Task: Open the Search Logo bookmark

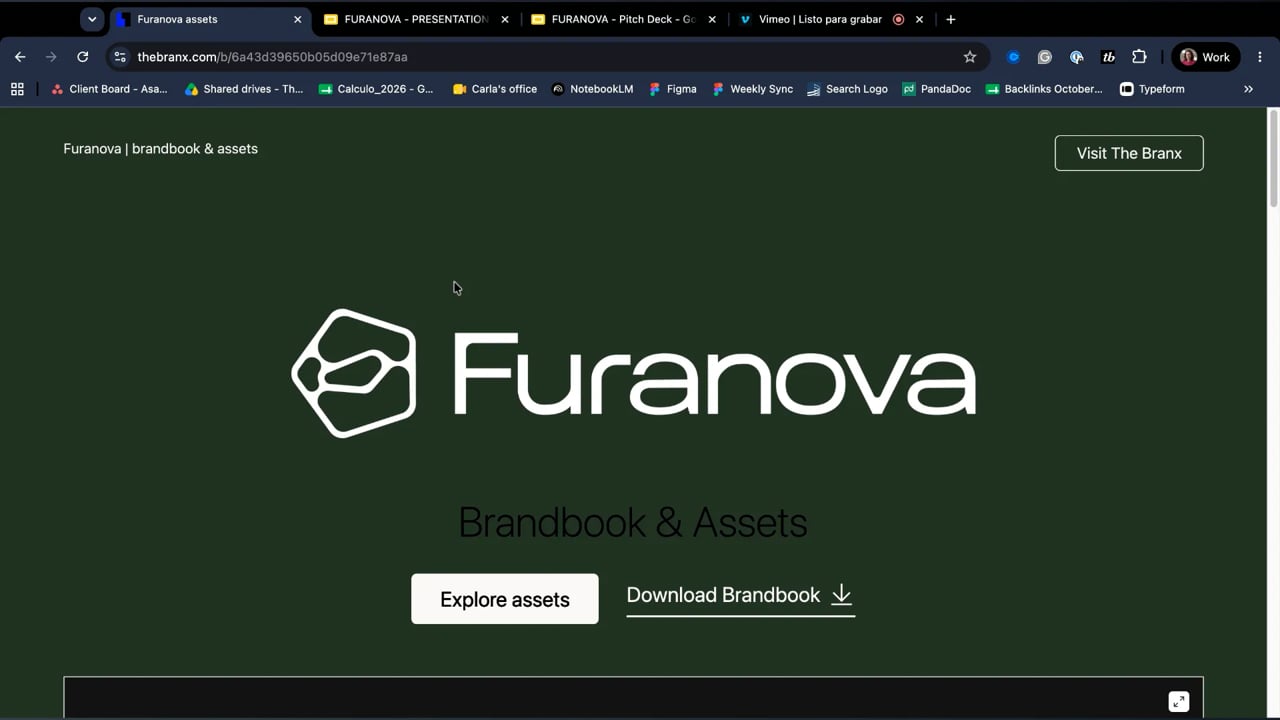Action: click(x=847, y=89)
